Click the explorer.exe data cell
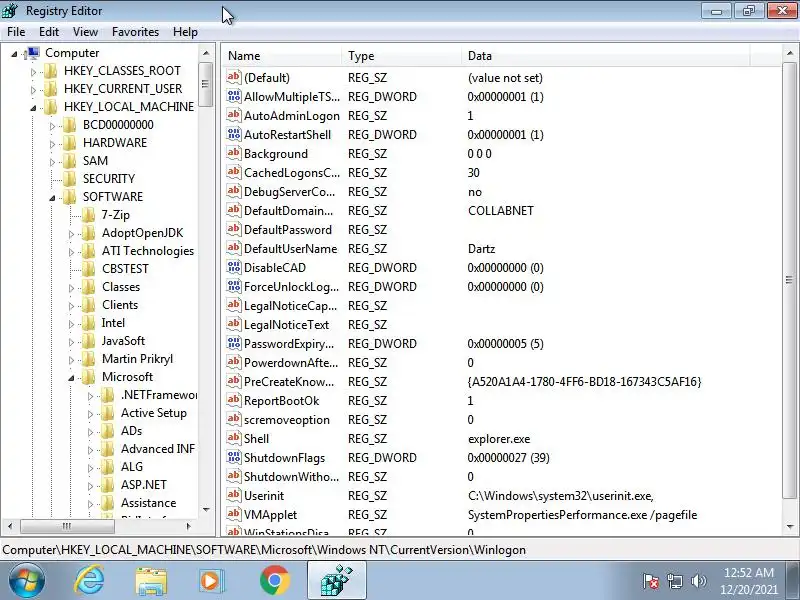 [499, 439]
